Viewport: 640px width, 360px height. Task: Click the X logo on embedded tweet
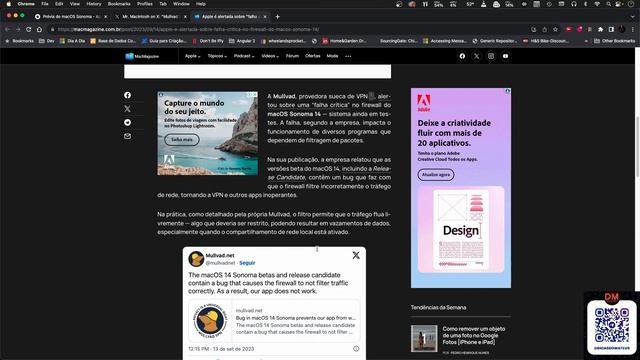[356, 255]
